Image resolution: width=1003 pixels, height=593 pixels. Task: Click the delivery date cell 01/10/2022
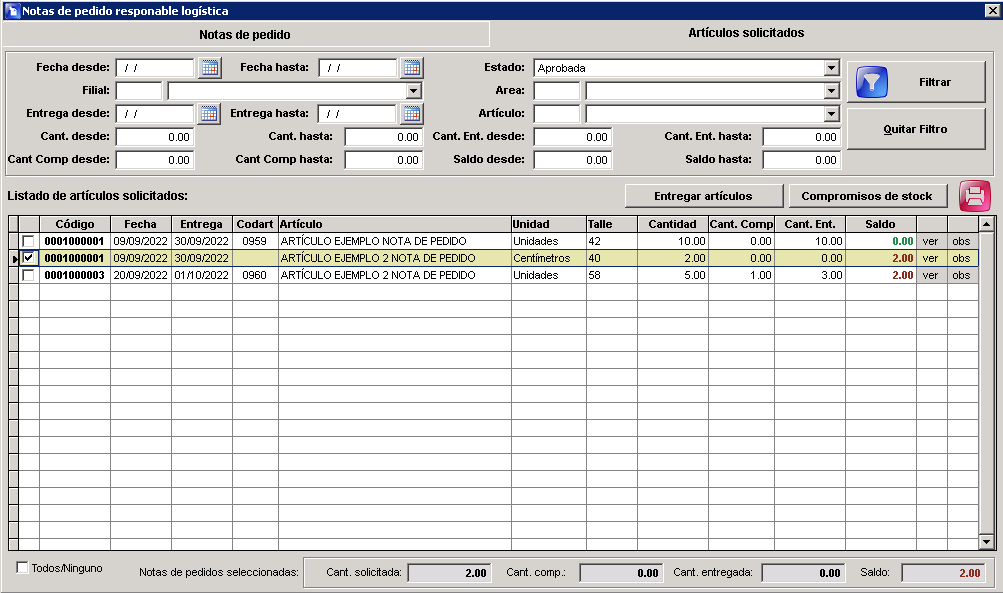(201, 275)
